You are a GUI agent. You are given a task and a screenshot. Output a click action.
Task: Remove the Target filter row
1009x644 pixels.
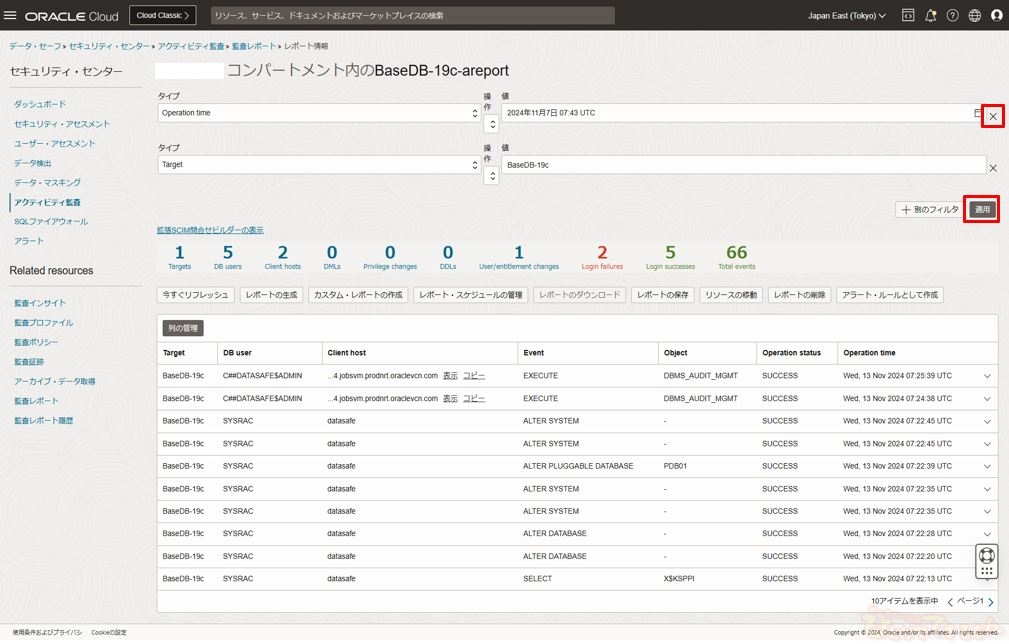(992, 168)
